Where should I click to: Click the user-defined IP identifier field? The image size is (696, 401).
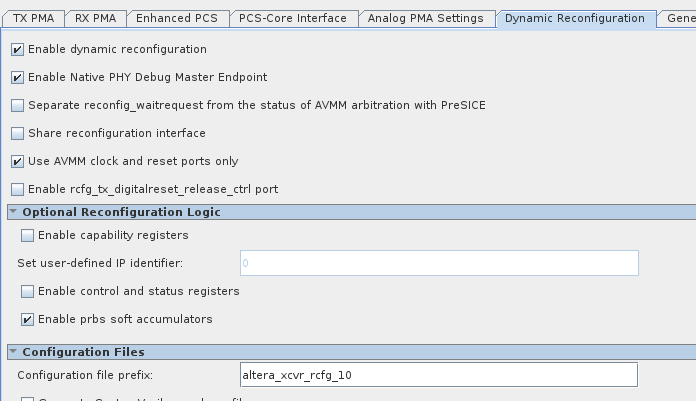pos(438,263)
